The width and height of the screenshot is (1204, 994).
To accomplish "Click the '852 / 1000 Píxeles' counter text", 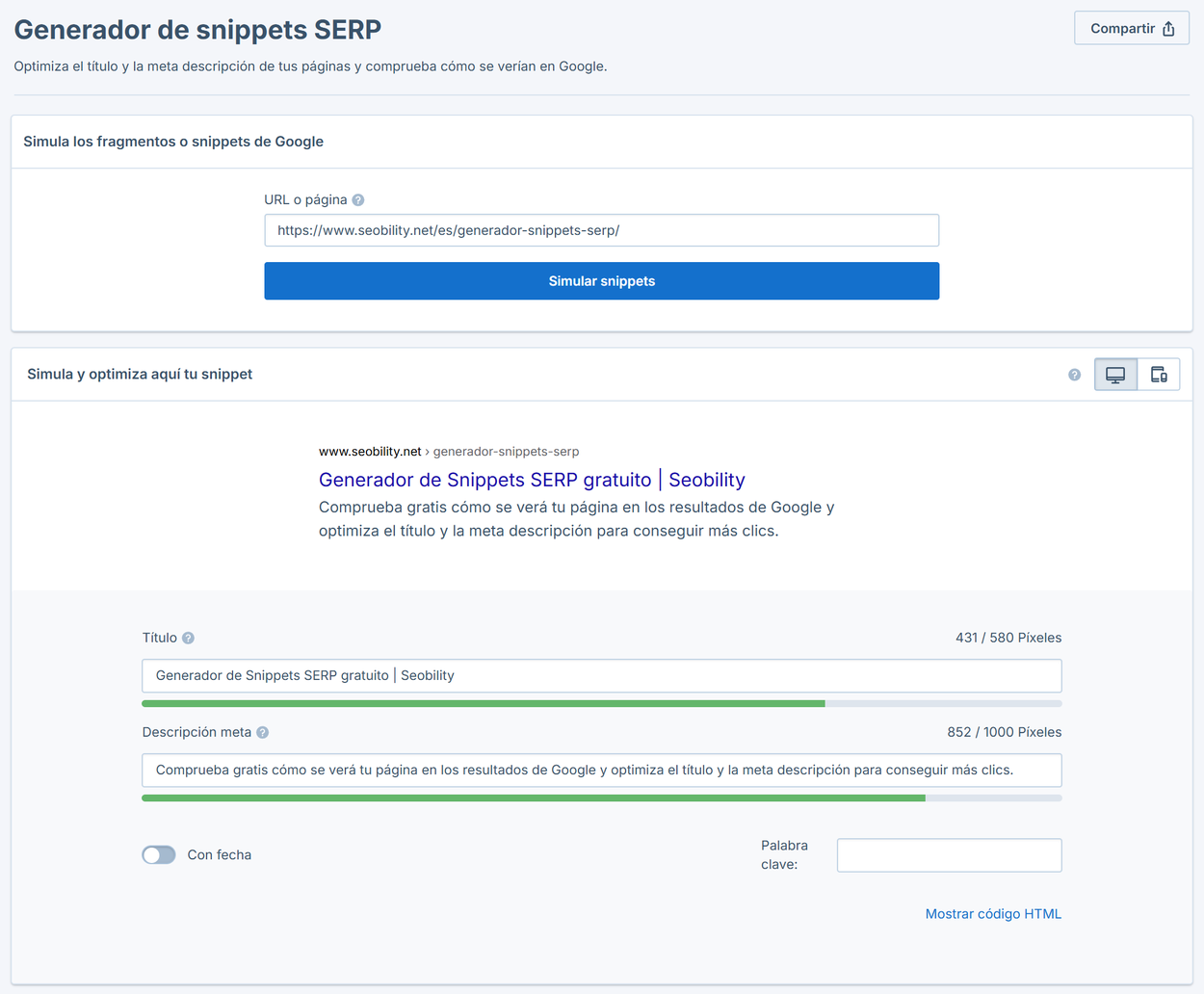I will click(1005, 732).
